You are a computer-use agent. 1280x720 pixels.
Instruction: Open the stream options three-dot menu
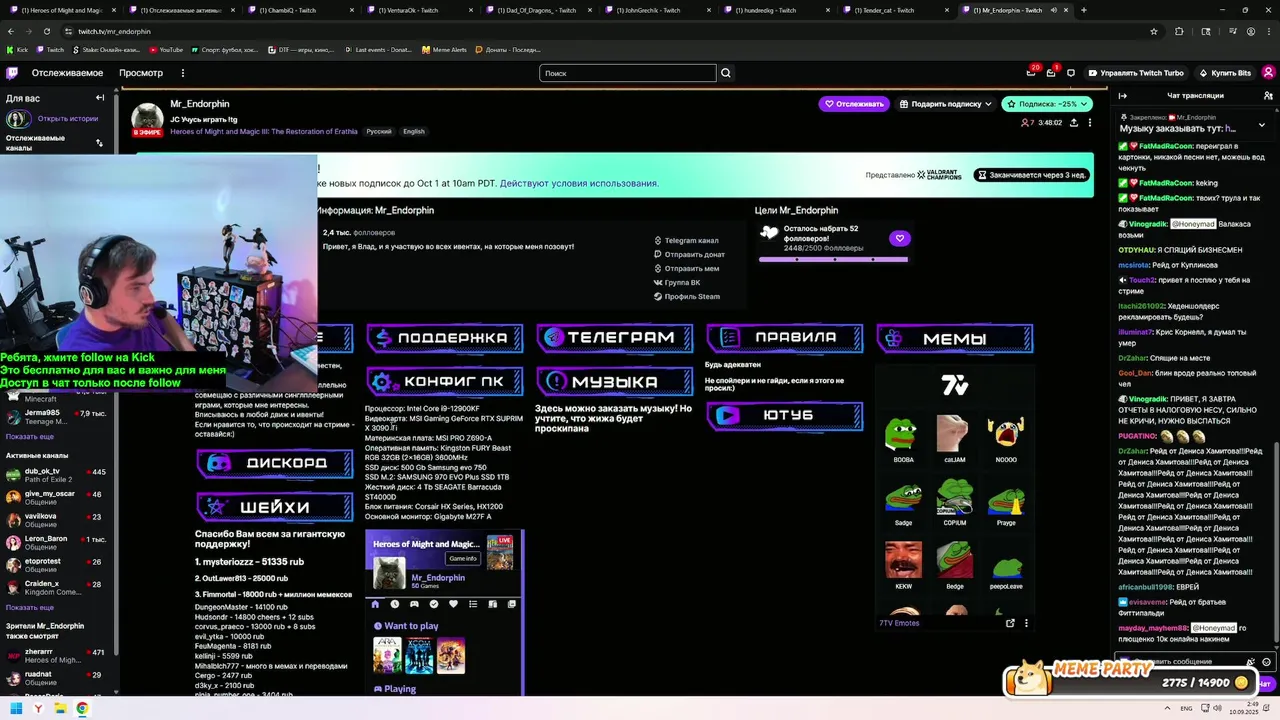click(x=1090, y=123)
